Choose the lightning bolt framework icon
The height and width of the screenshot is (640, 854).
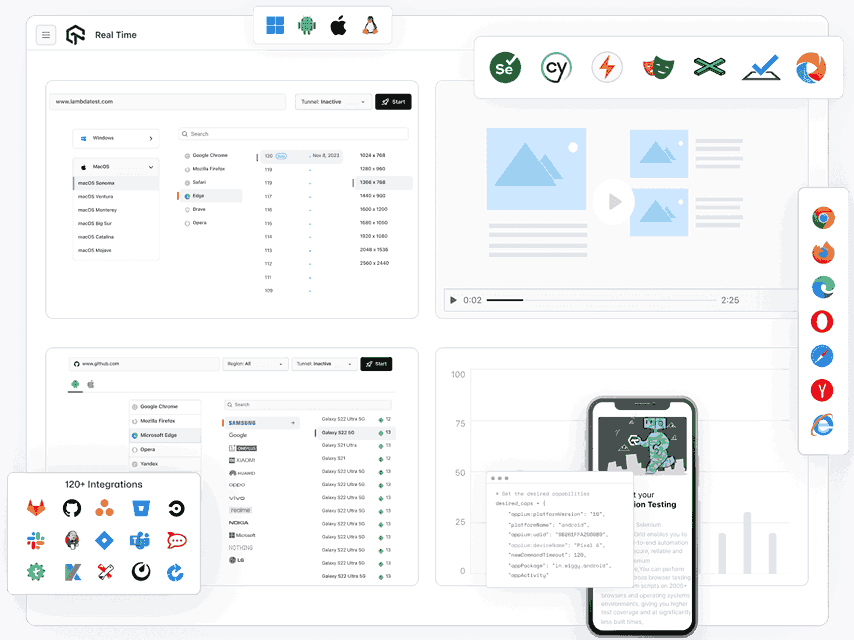(x=607, y=68)
